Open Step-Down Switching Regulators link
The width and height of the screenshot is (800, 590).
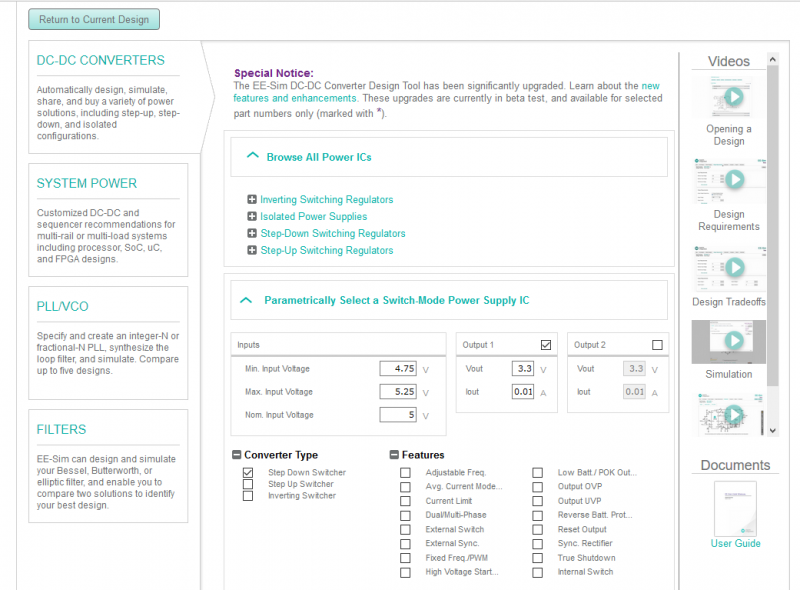(332, 234)
